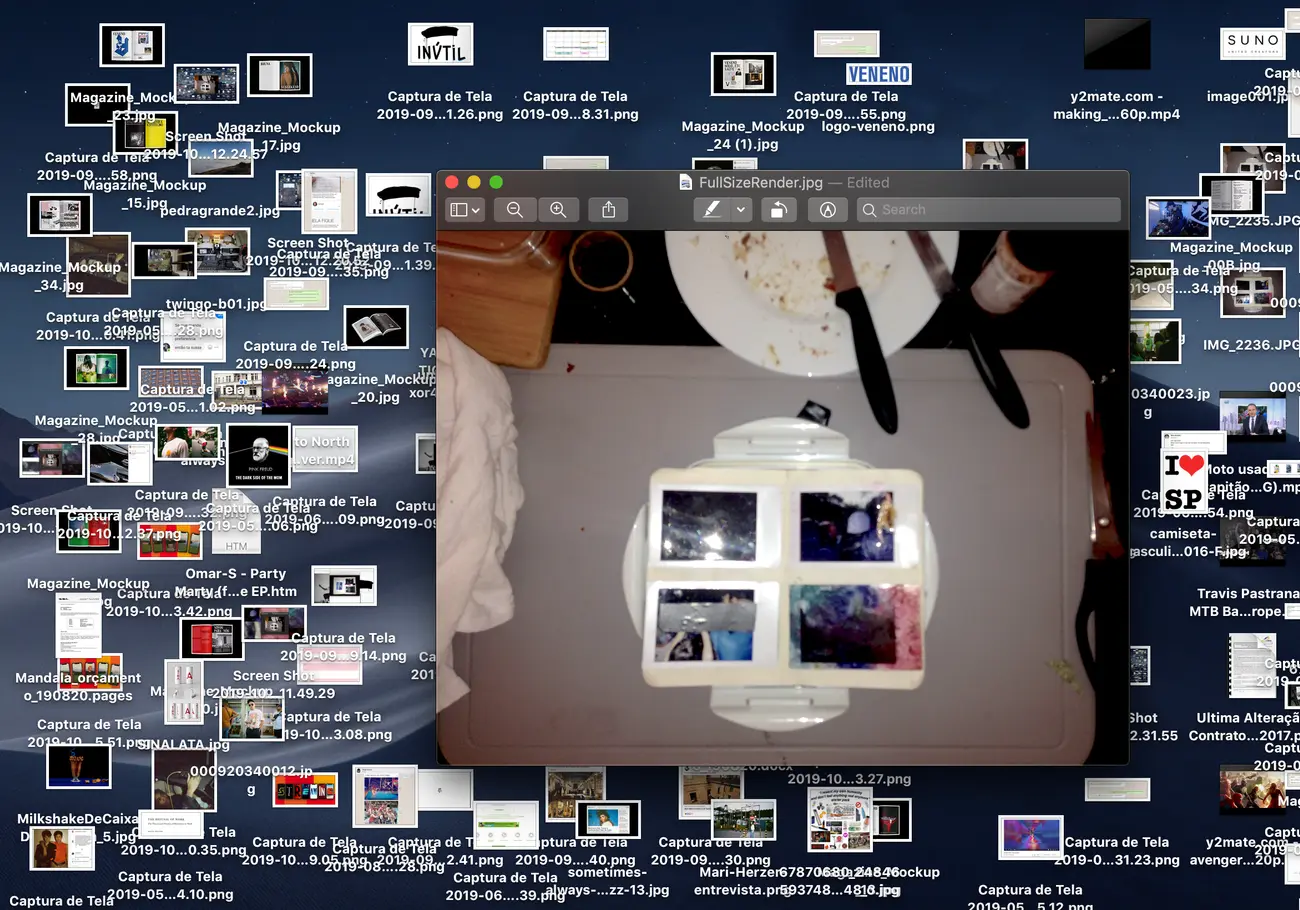This screenshot has width=1300, height=910.
Task: Select the logo-veneno.png desktop file
Action: click(x=878, y=75)
